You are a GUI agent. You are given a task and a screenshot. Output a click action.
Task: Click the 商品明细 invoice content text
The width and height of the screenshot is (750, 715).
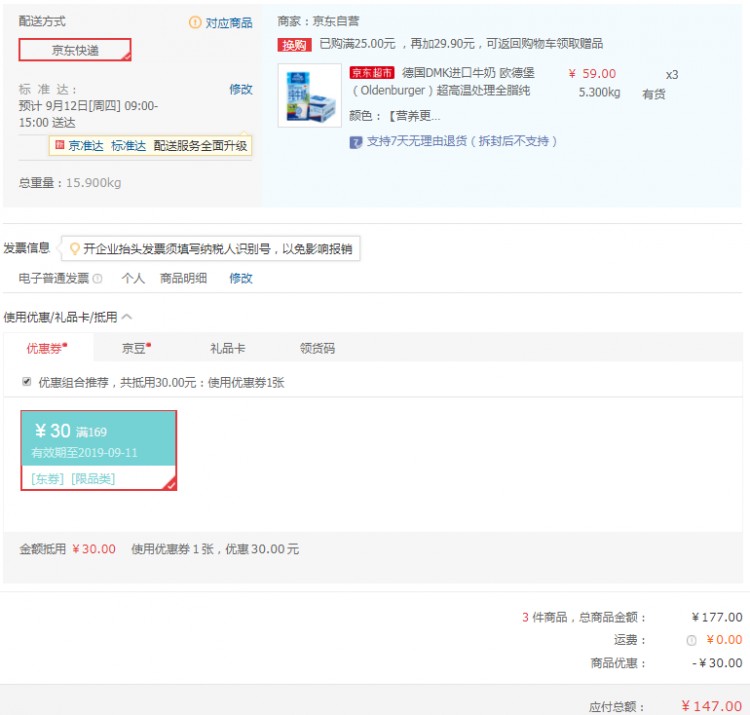183,278
